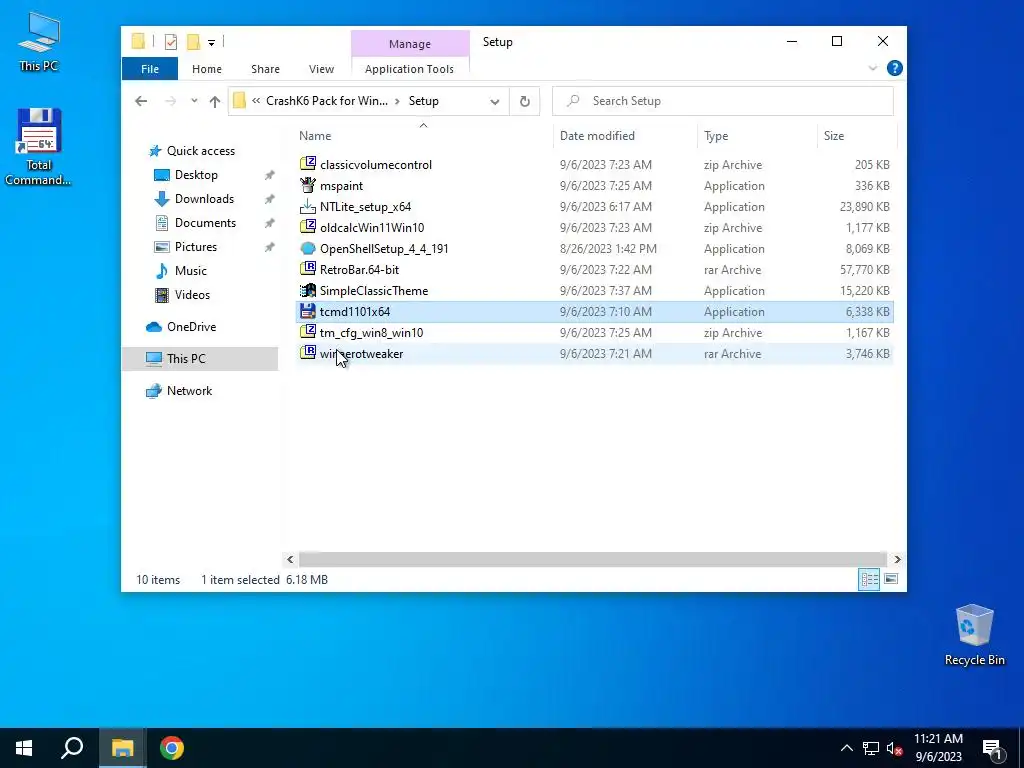
Task: Open Music in navigation pane
Action: coord(190,271)
